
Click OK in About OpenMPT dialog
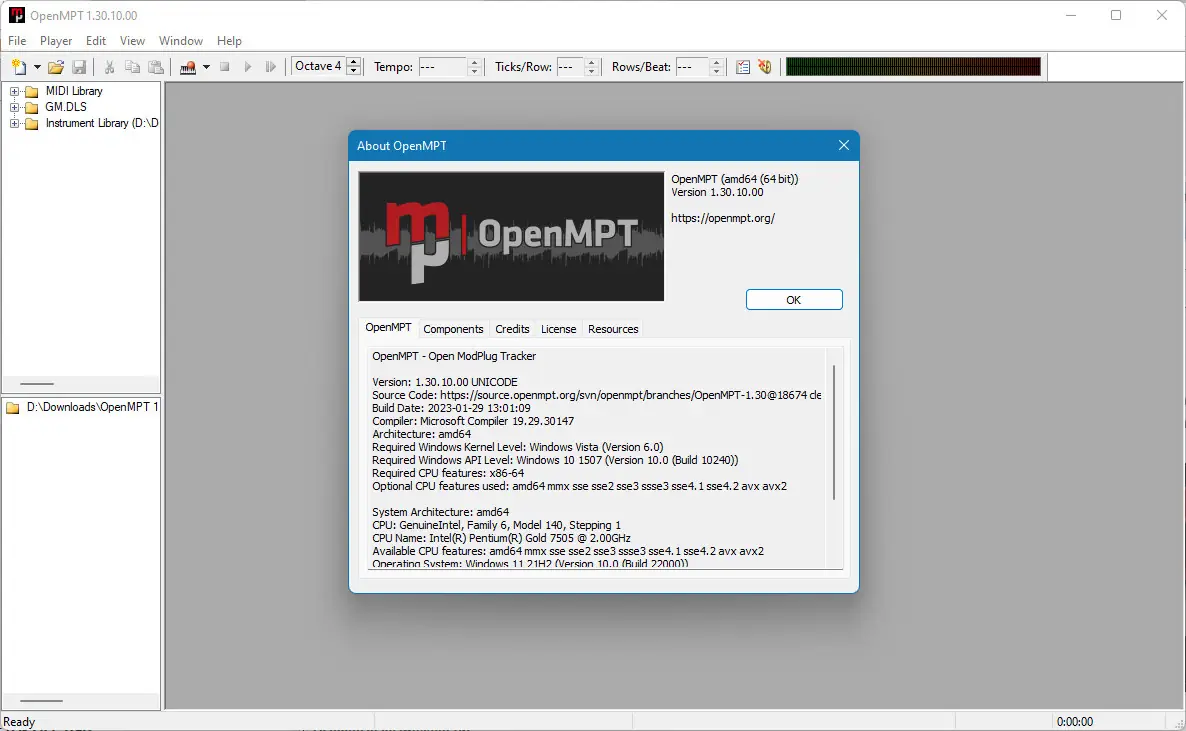pyautogui.click(x=793, y=300)
